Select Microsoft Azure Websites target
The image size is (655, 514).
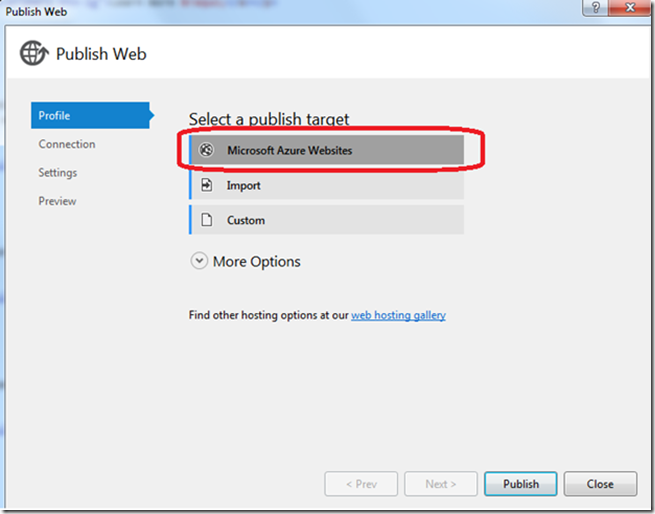click(x=327, y=150)
